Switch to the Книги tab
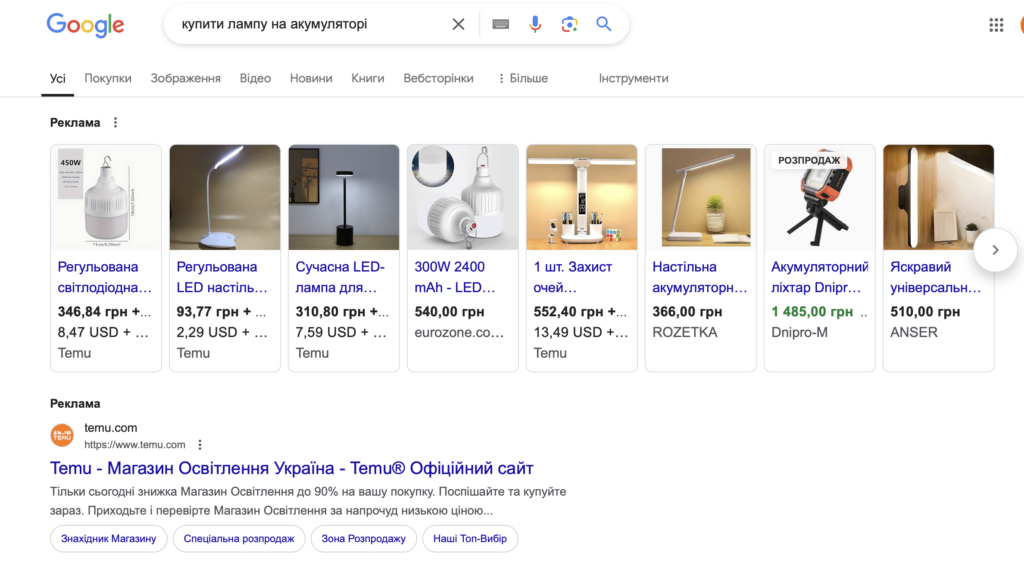The width and height of the screenshot is (1024, 568). click(368, 78)
